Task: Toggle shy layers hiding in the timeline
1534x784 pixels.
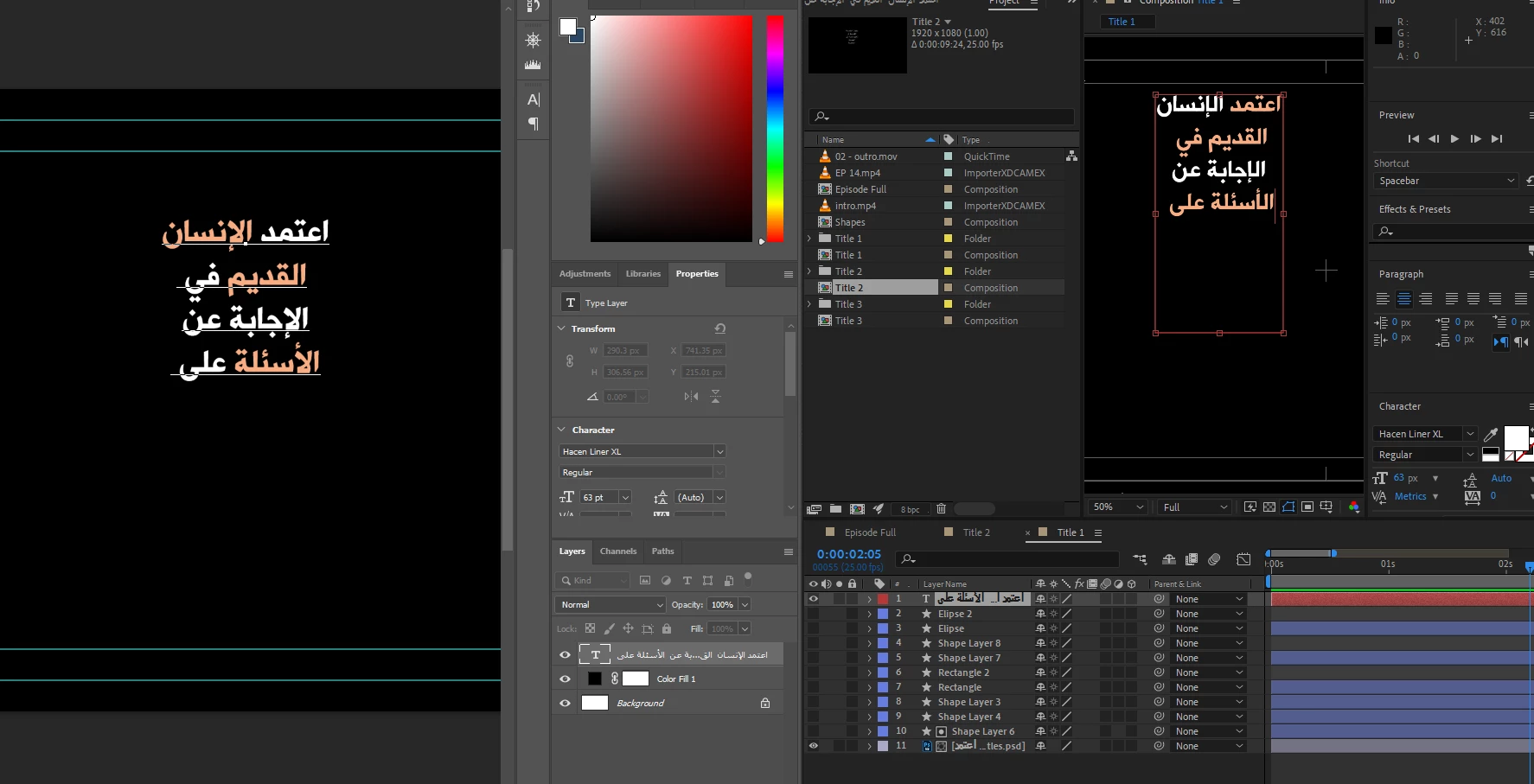Action: coord(1168,559)
